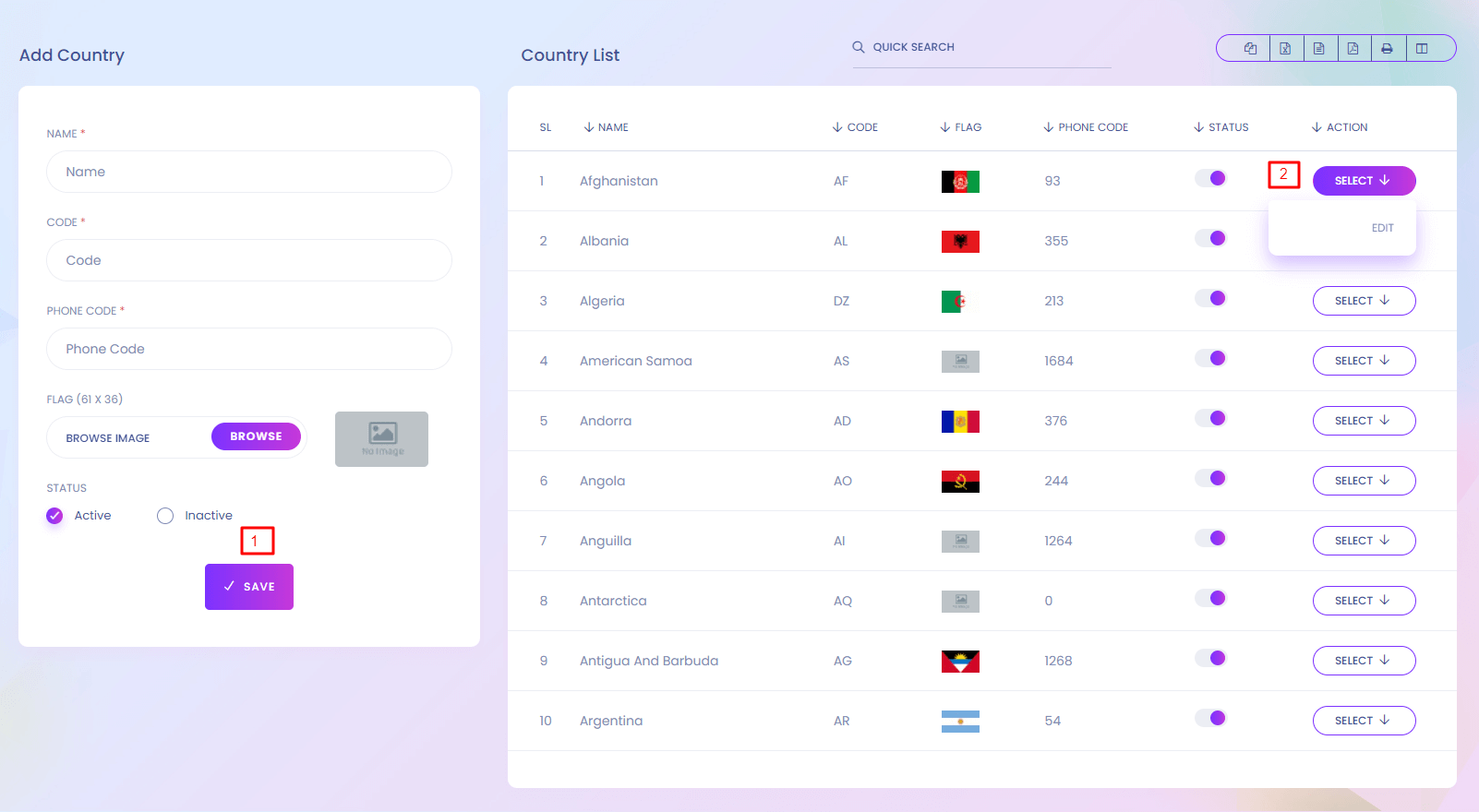Print the country list
The image size is (1479, 812).
tap(1387, 49)
